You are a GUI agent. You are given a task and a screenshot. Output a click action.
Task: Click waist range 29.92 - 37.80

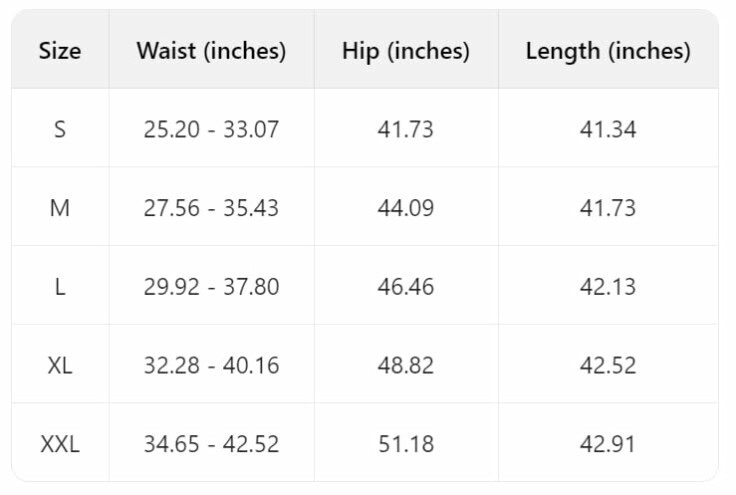(211, 287)
